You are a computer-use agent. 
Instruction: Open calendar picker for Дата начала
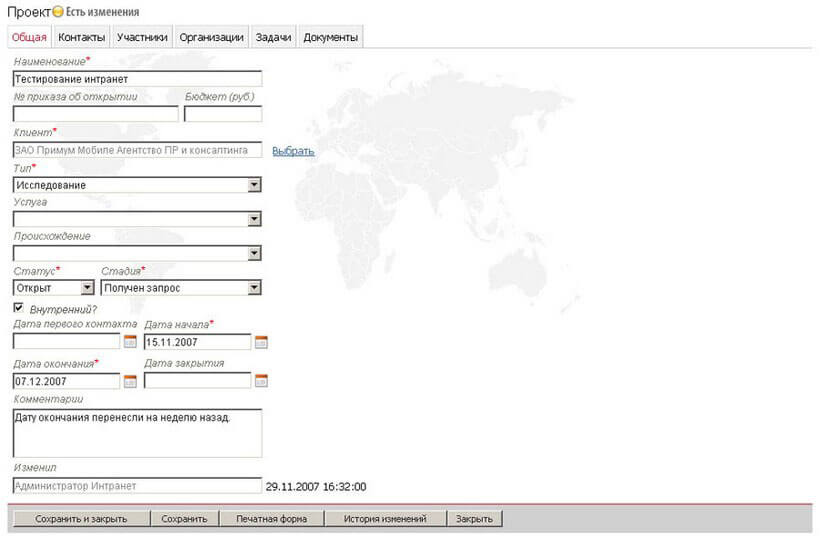tap(261, 342)
